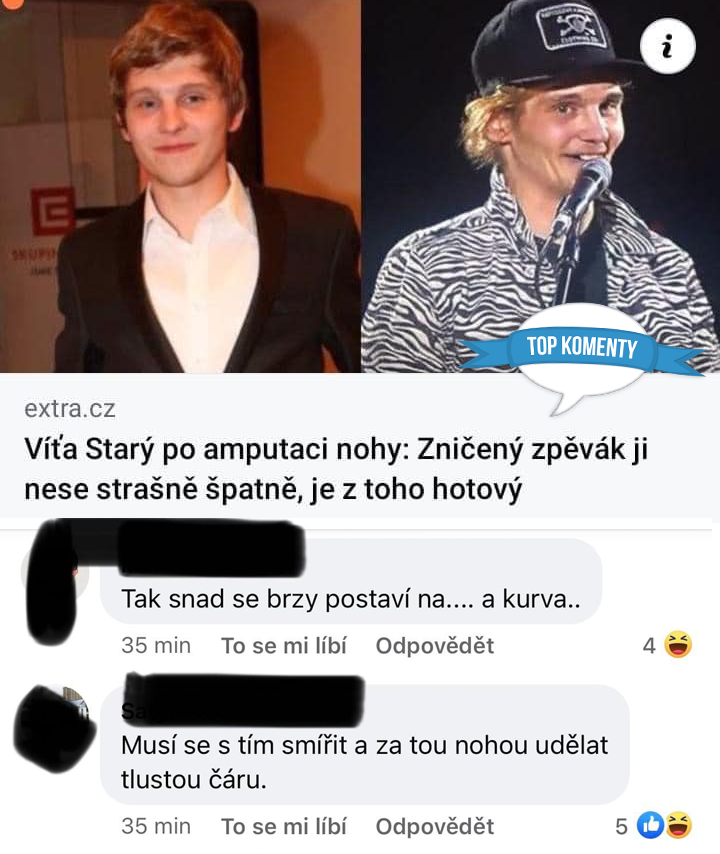The height and width of the screenshot is (854, 720).
Task: Click the thumbs-up reaction on second comment
Action: [650, 825]
